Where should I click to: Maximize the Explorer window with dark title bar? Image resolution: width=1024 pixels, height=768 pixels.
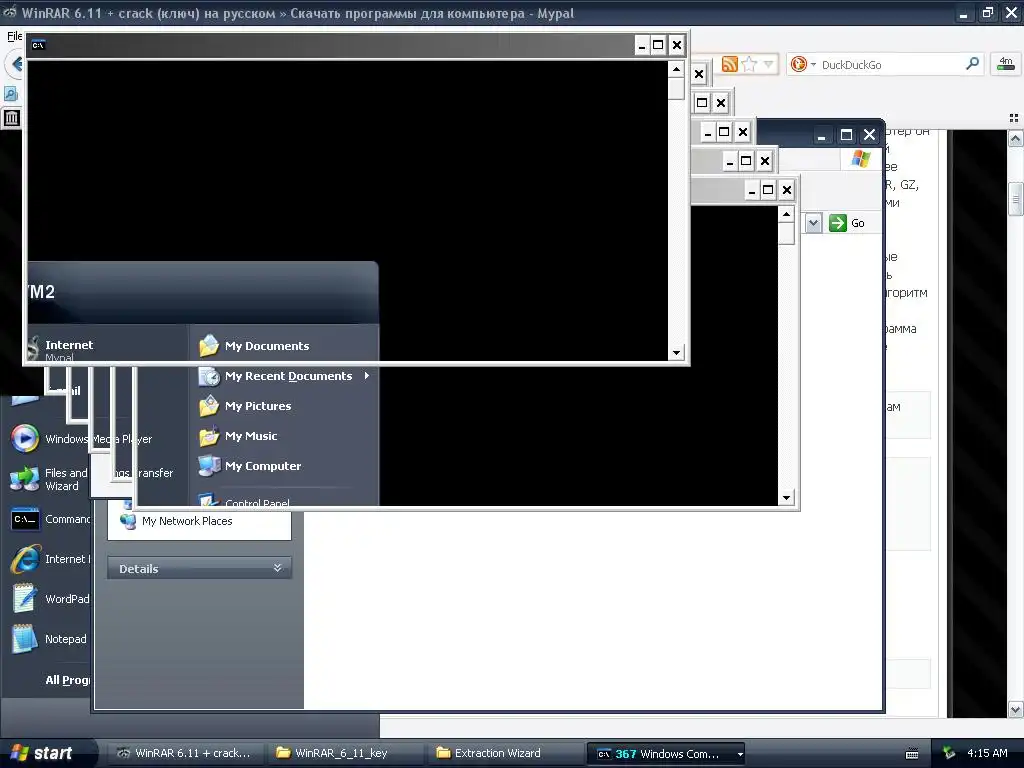846,135
